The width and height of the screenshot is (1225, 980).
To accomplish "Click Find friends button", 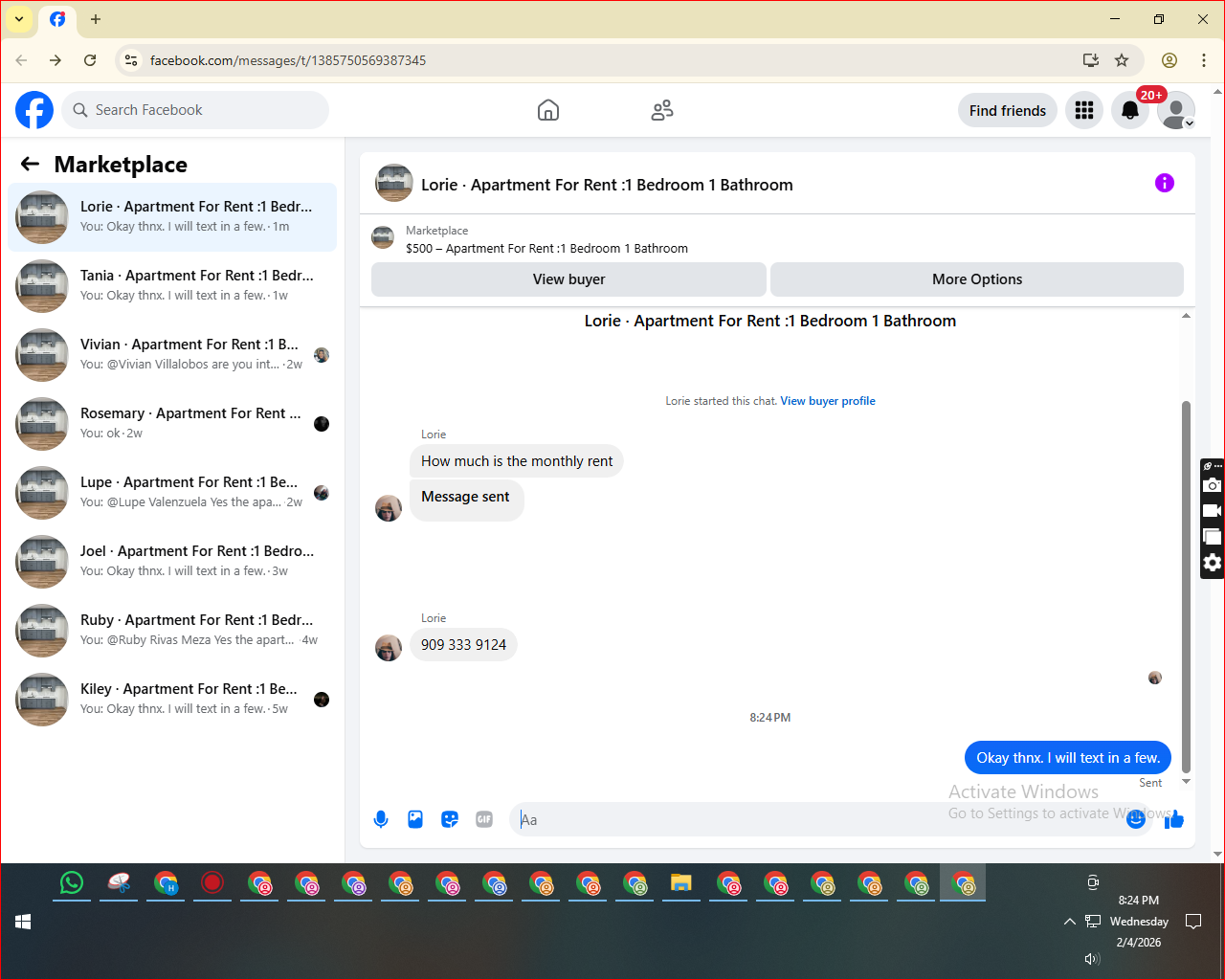I will point(1008,110).
